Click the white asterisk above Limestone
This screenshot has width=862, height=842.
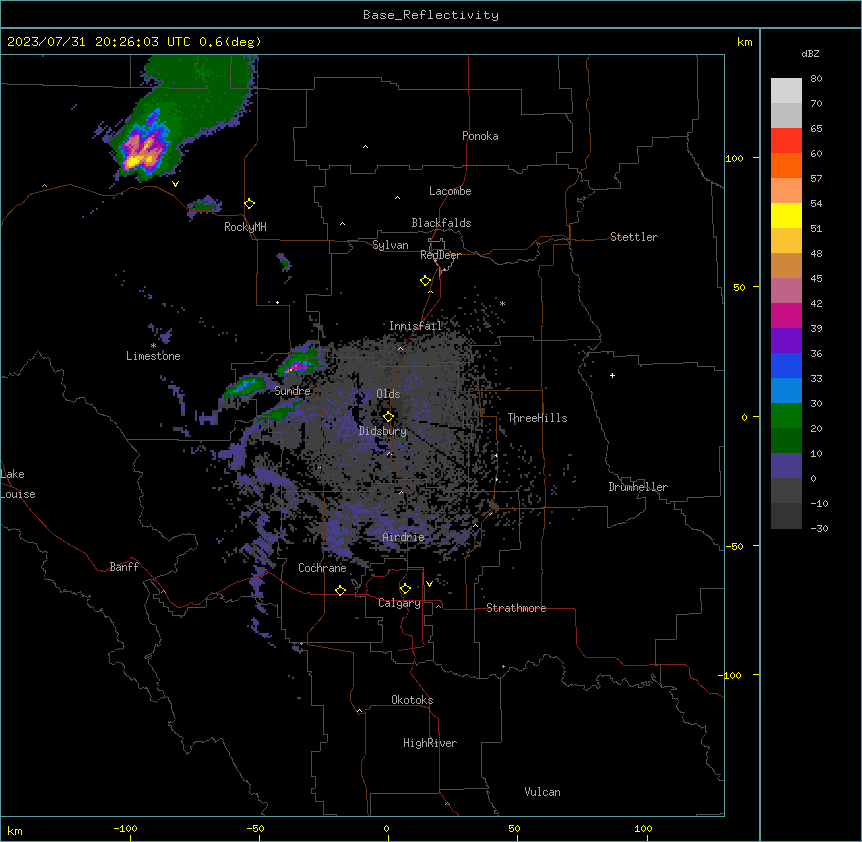[153, 346]
